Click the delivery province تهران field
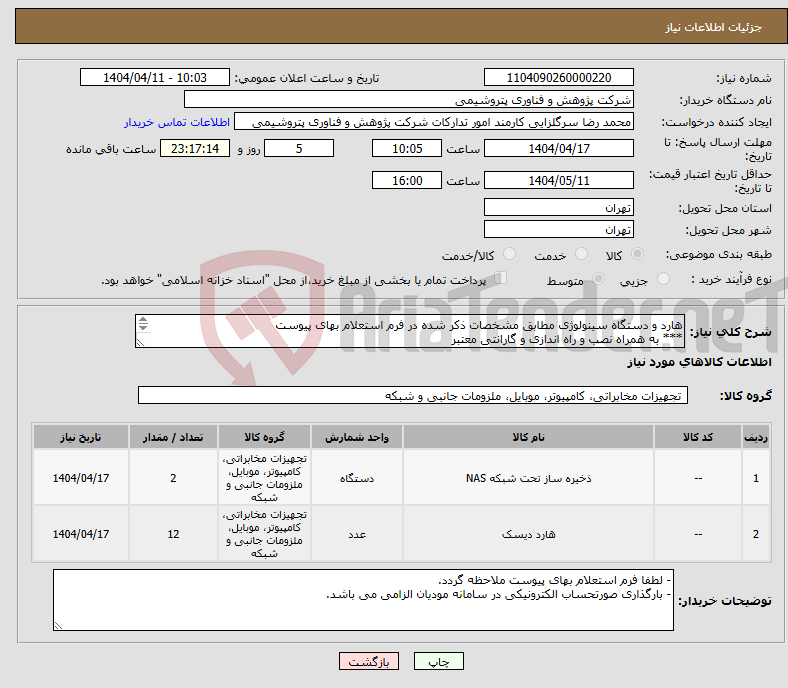The image size is (788, 688). click(x=558, y=208)
